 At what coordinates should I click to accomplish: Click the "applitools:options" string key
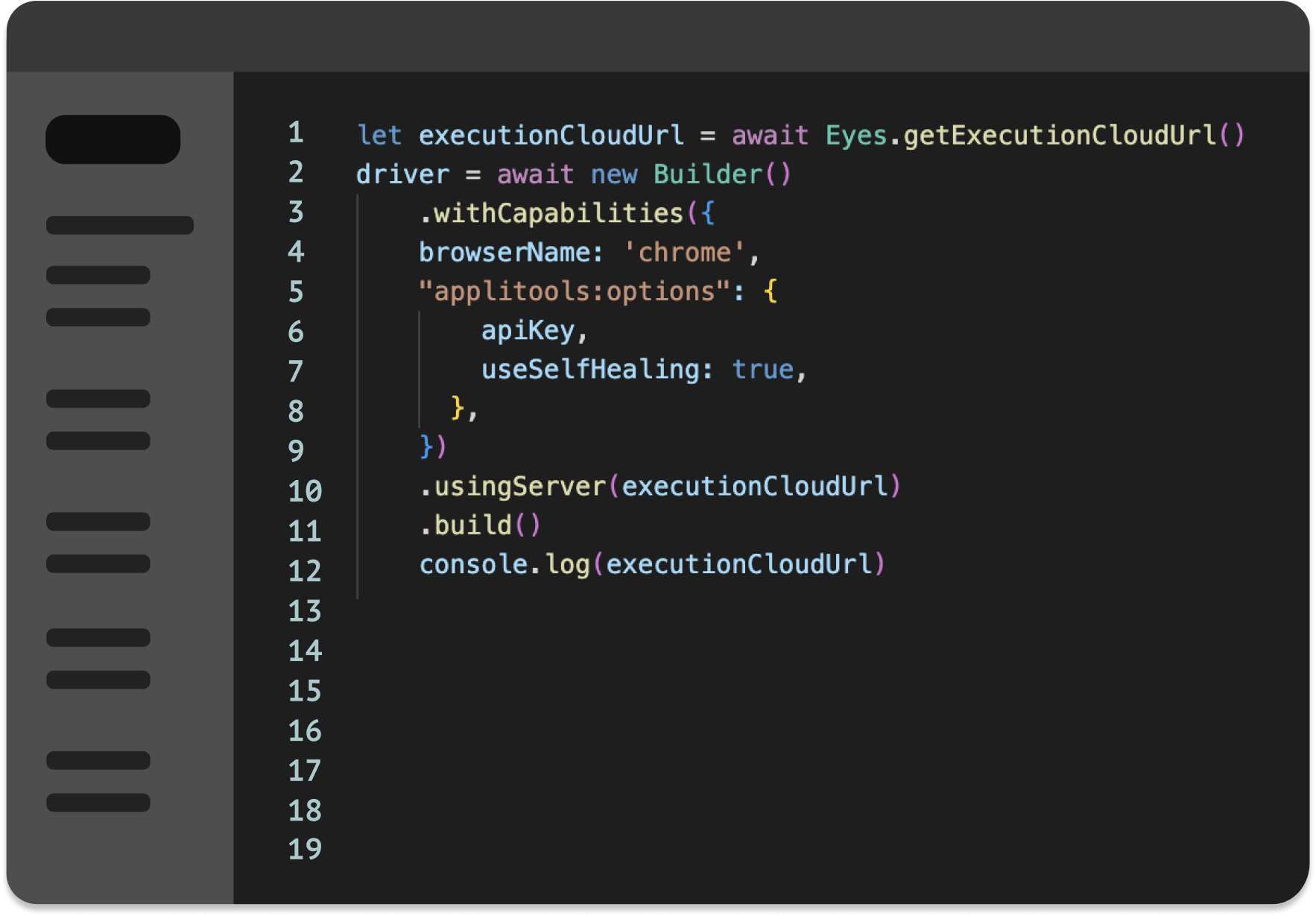point(574,291)
